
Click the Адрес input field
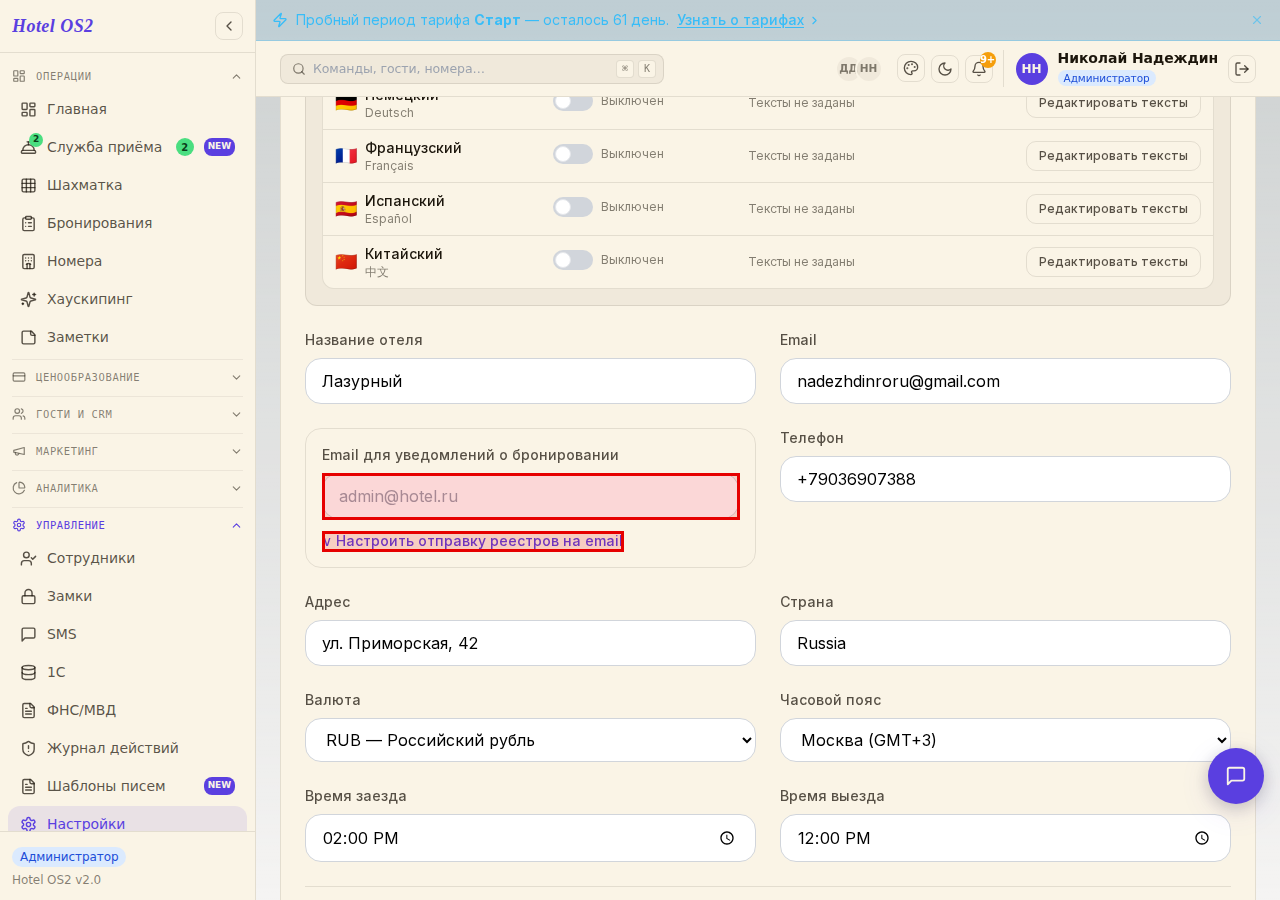coord(530,643)
